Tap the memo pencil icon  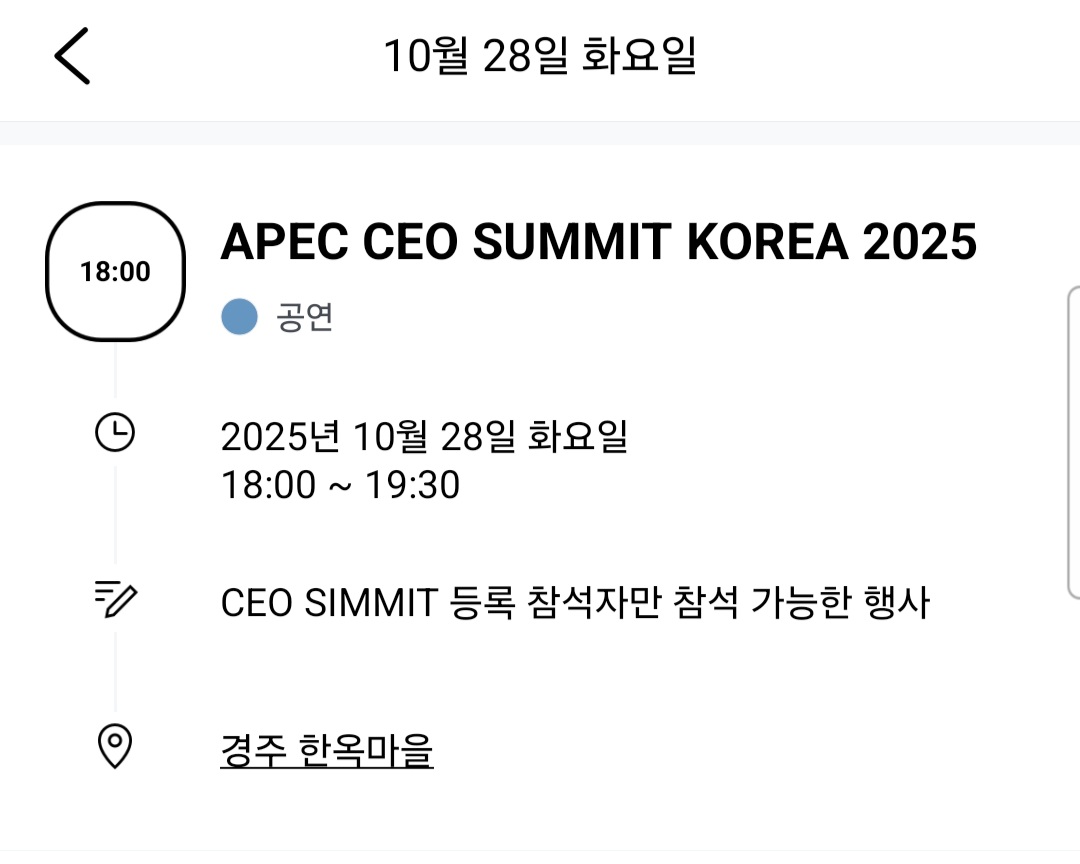[x=115, y=599]
